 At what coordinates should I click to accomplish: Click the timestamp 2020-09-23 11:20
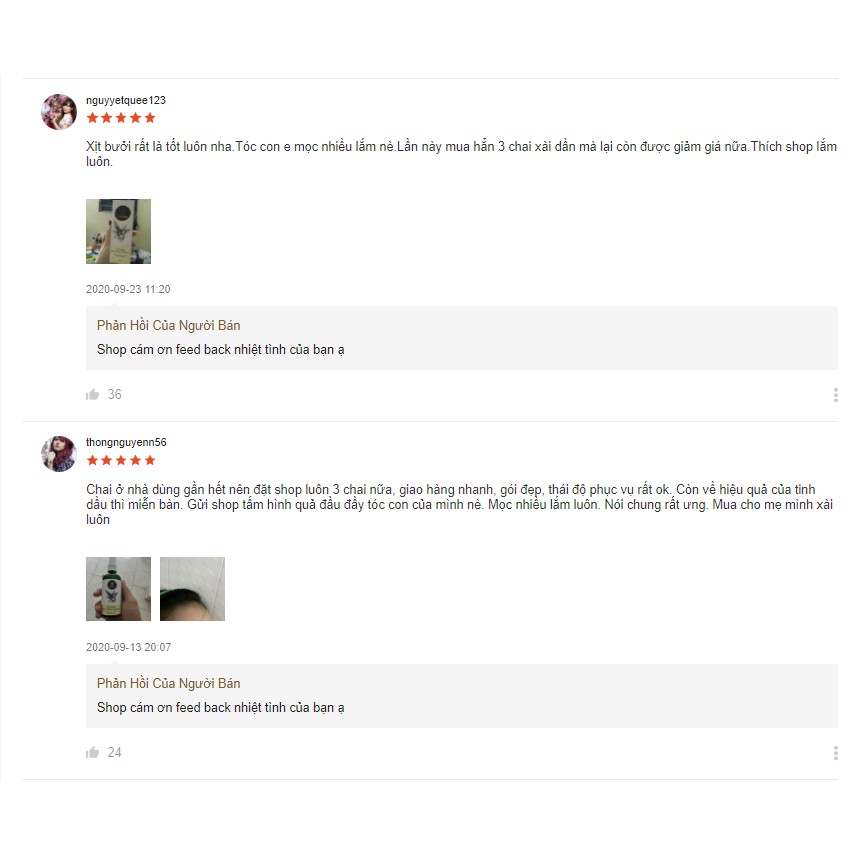pyautogui.click(x=128, y=289)
